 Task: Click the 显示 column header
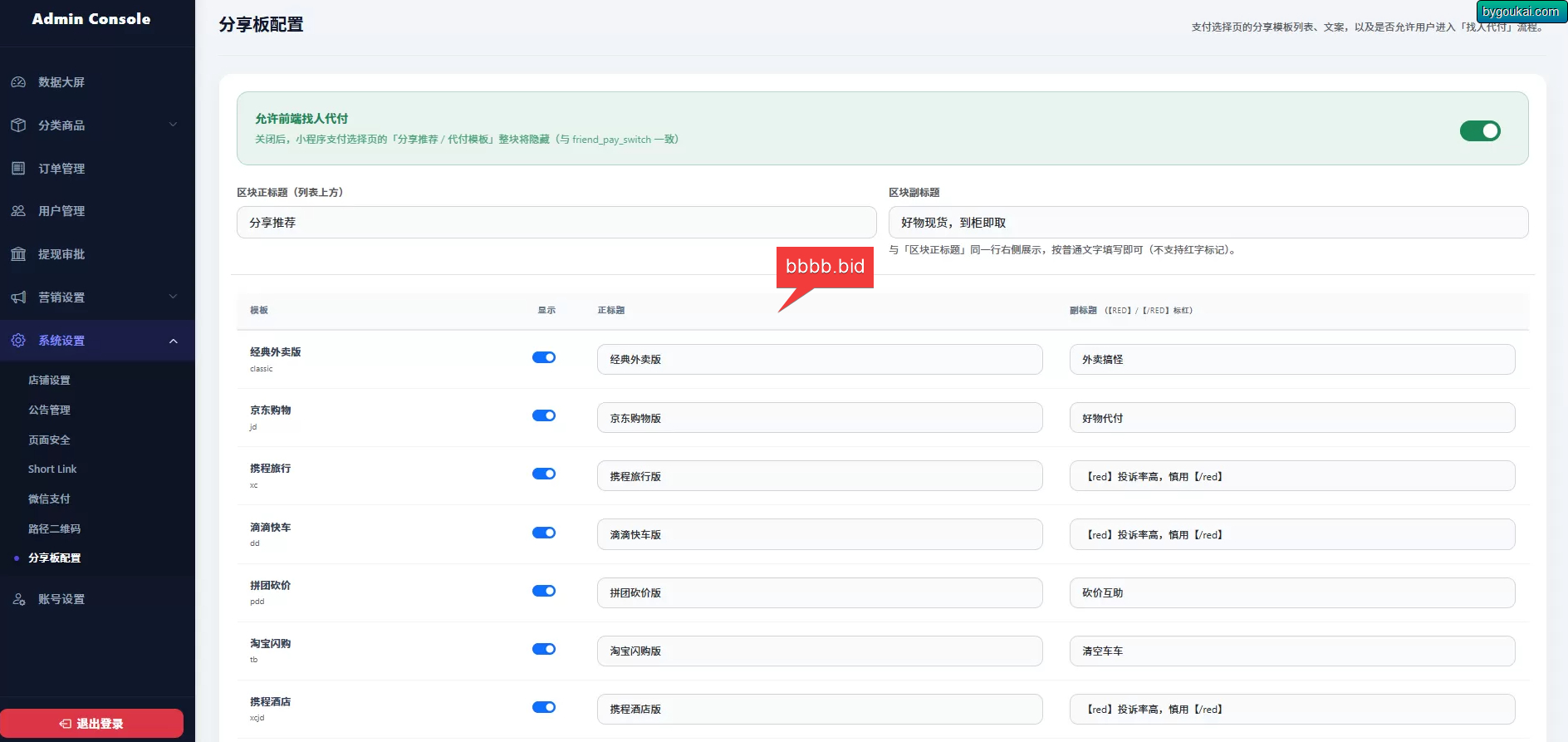[x=546, y=310]
